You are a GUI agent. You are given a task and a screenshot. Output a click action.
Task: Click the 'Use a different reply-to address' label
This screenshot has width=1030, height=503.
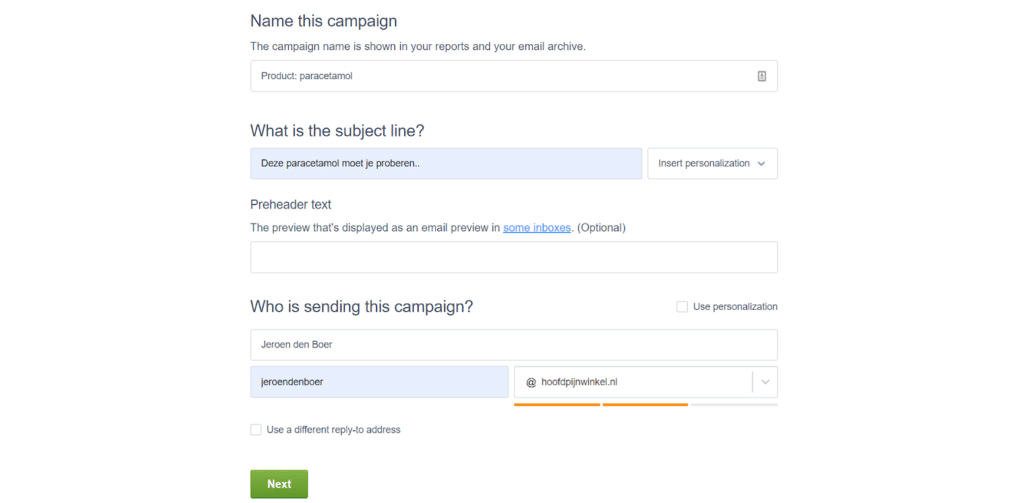334,429
